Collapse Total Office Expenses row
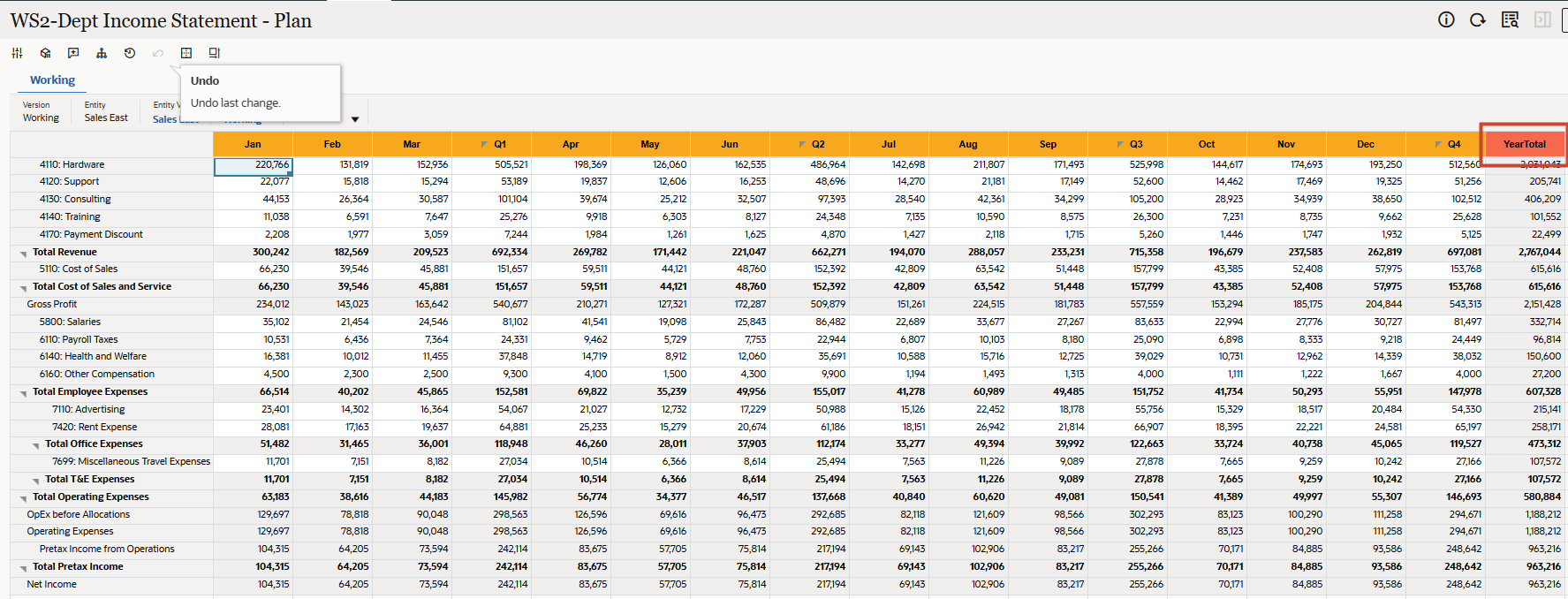 [x=35, y=445]
